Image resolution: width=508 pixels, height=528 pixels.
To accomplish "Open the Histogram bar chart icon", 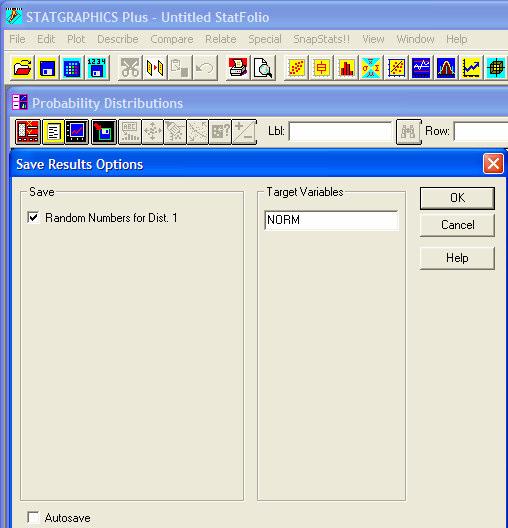I will pyautogui.click(x=346, y=68).
